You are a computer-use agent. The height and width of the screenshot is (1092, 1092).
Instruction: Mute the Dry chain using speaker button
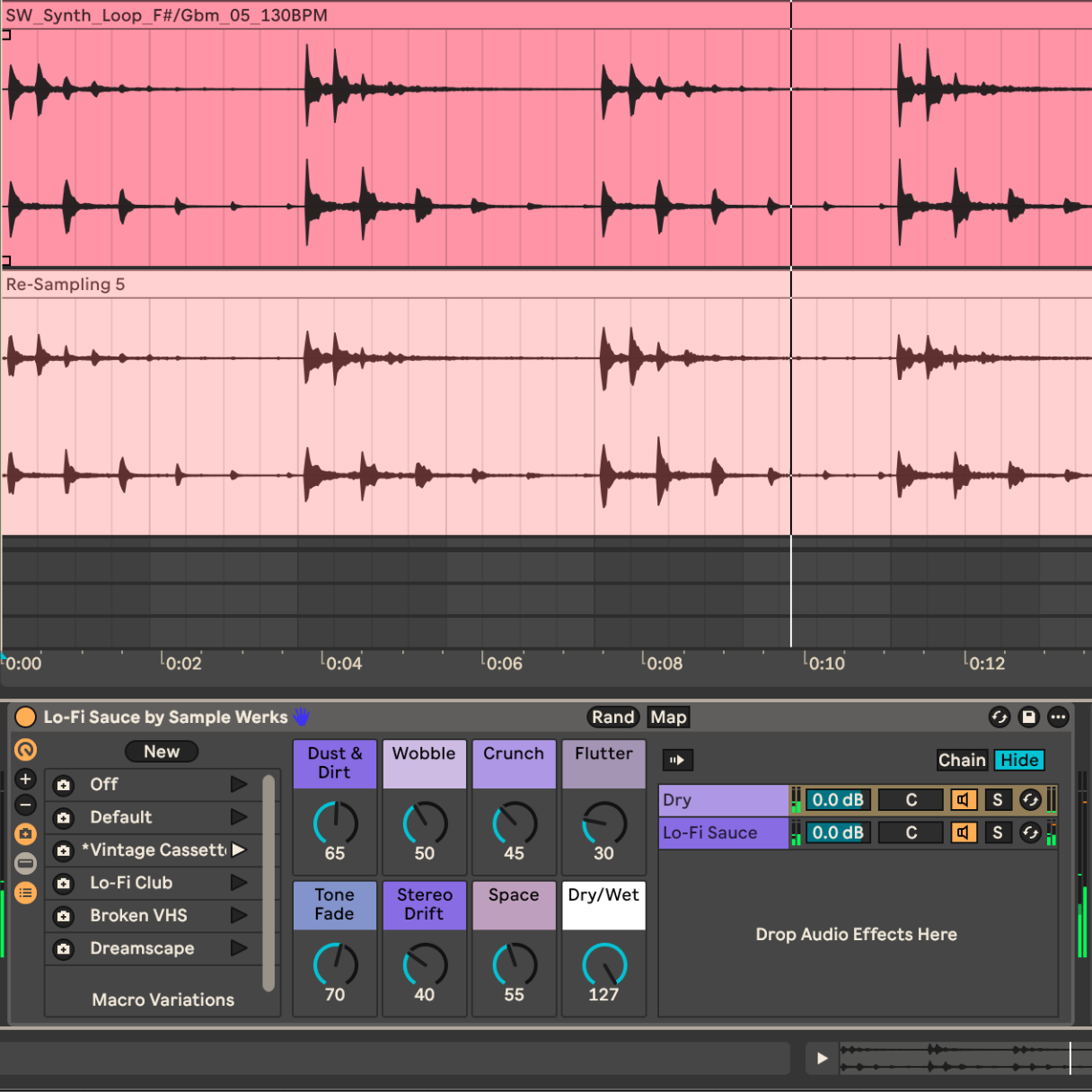coord(964,800)
